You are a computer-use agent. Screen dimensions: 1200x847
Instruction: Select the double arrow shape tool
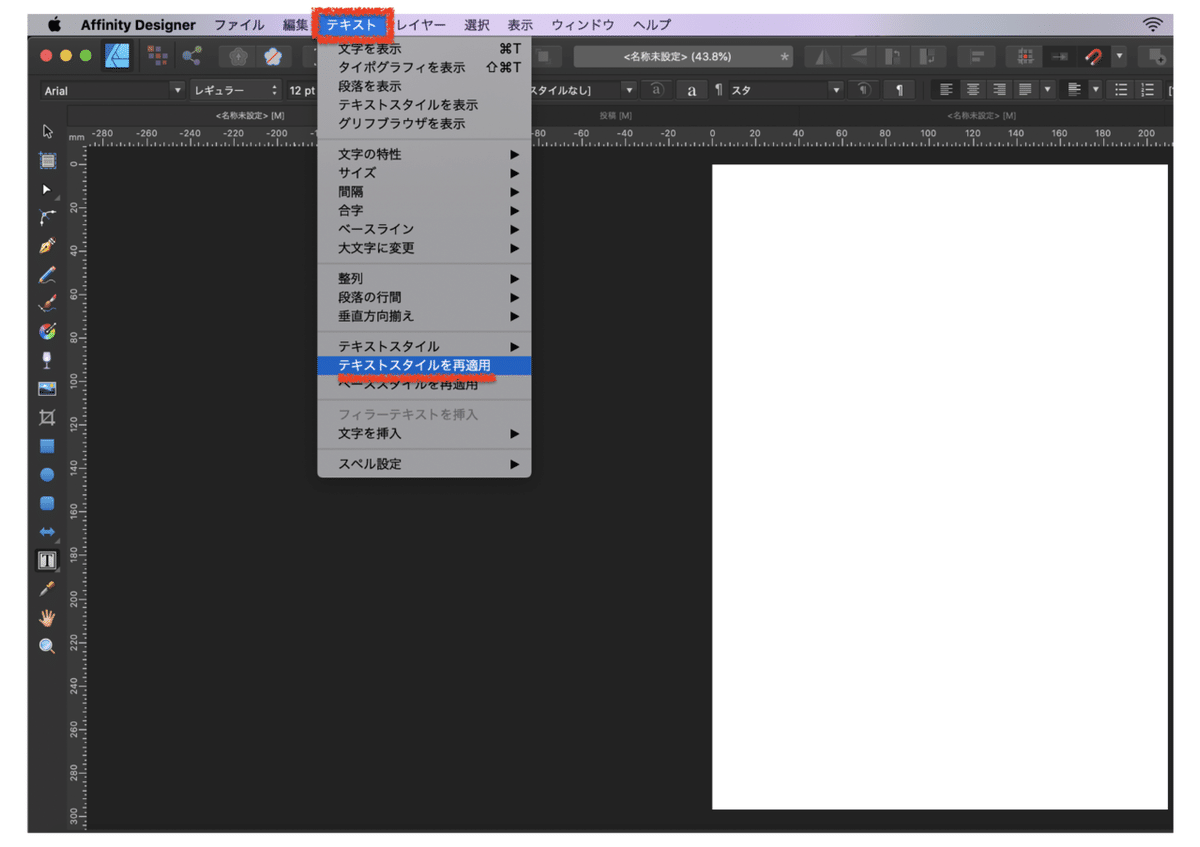pyautogui.click(x=47, y=532)
